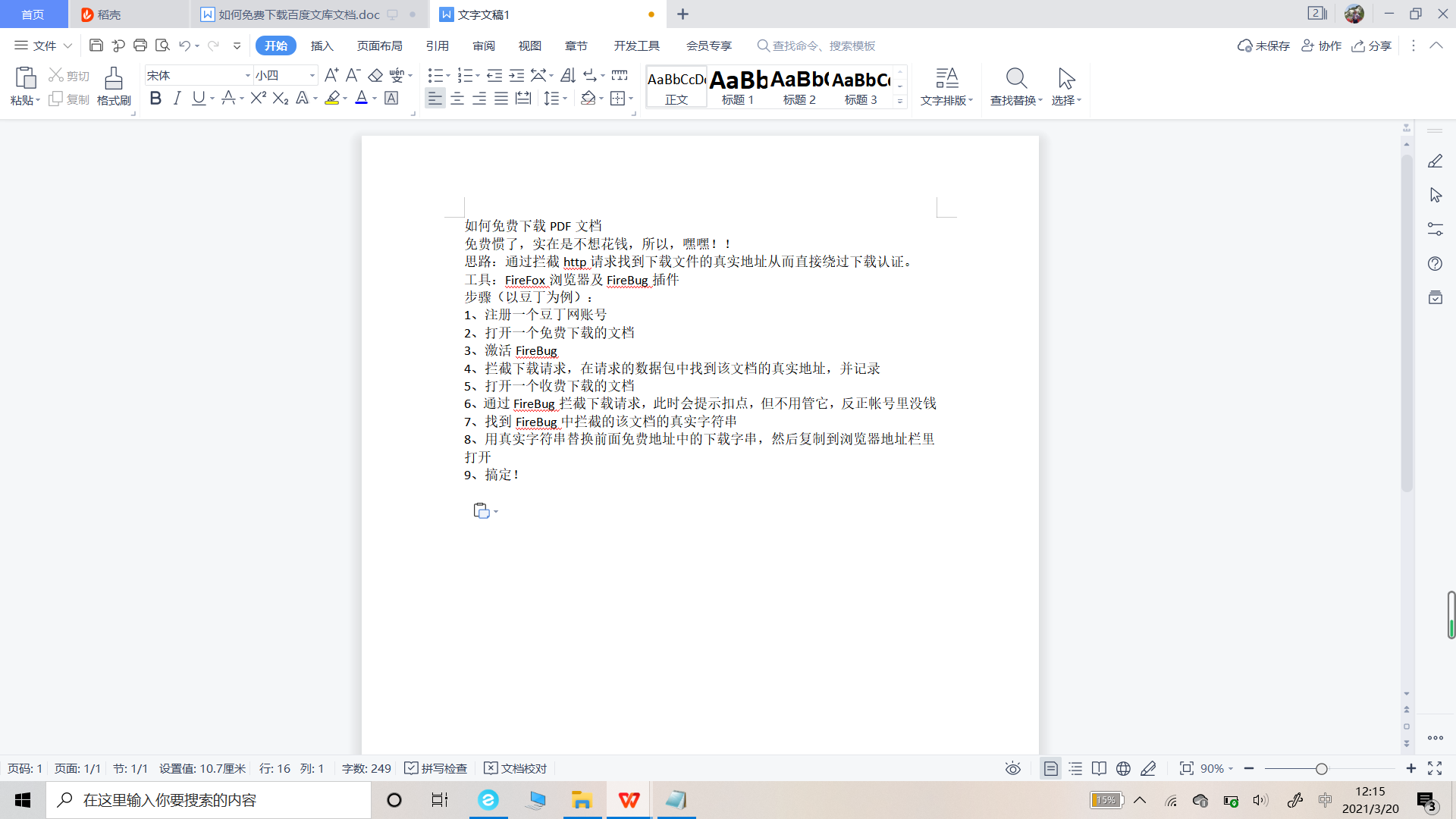This screenshot has height=819, width=1456.
Task: Click the Bold formatting icon
Action: 155,99
